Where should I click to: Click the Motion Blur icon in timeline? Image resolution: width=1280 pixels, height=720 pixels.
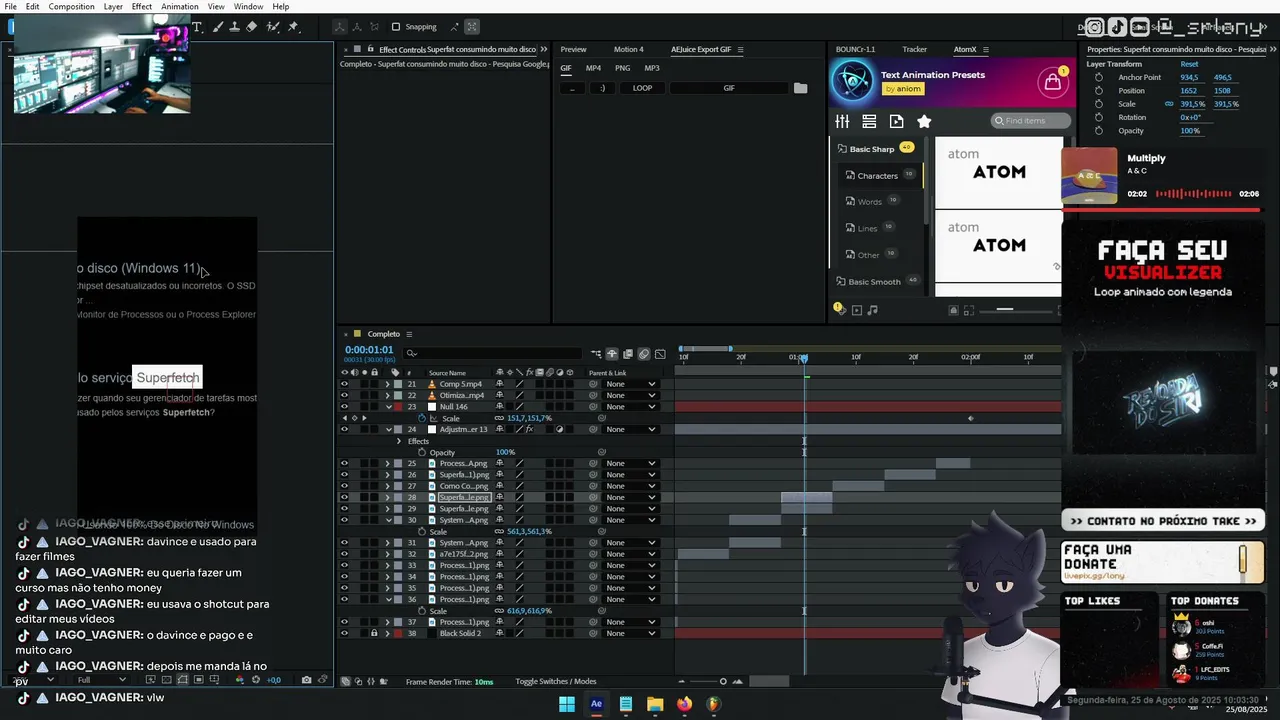coord(644,354)
